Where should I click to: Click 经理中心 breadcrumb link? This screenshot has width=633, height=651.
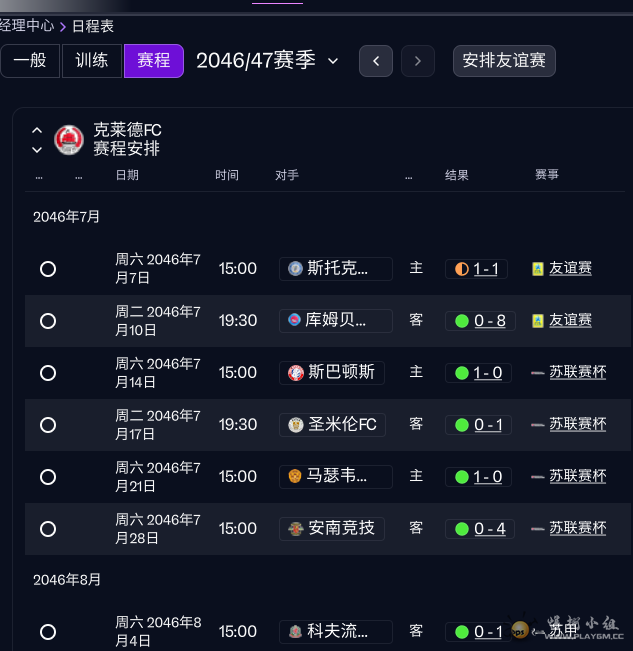[27, 26]
